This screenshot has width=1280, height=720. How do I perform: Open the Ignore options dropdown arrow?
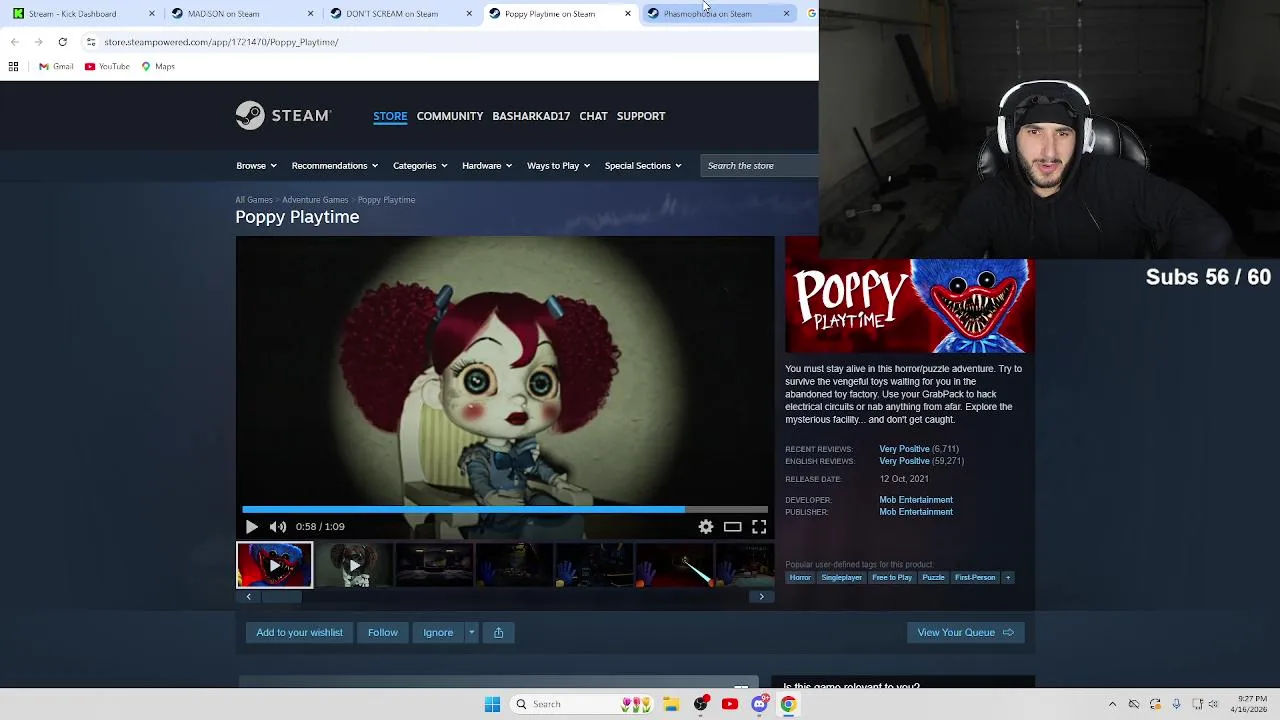[471, 632]
